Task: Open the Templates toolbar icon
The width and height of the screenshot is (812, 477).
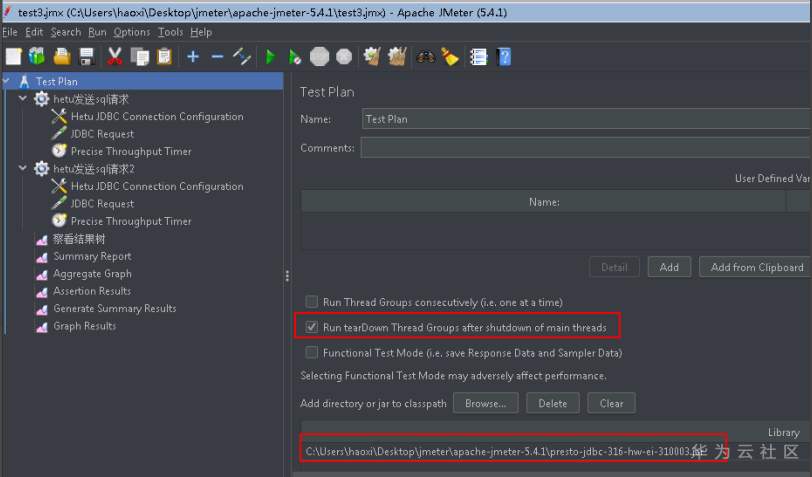Action: point(37,56)
